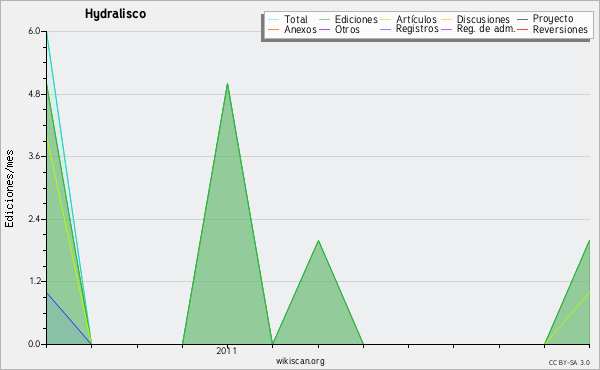Select the Otros legend entry
Screen dimensions: 600x370
[x=347, y=29]
